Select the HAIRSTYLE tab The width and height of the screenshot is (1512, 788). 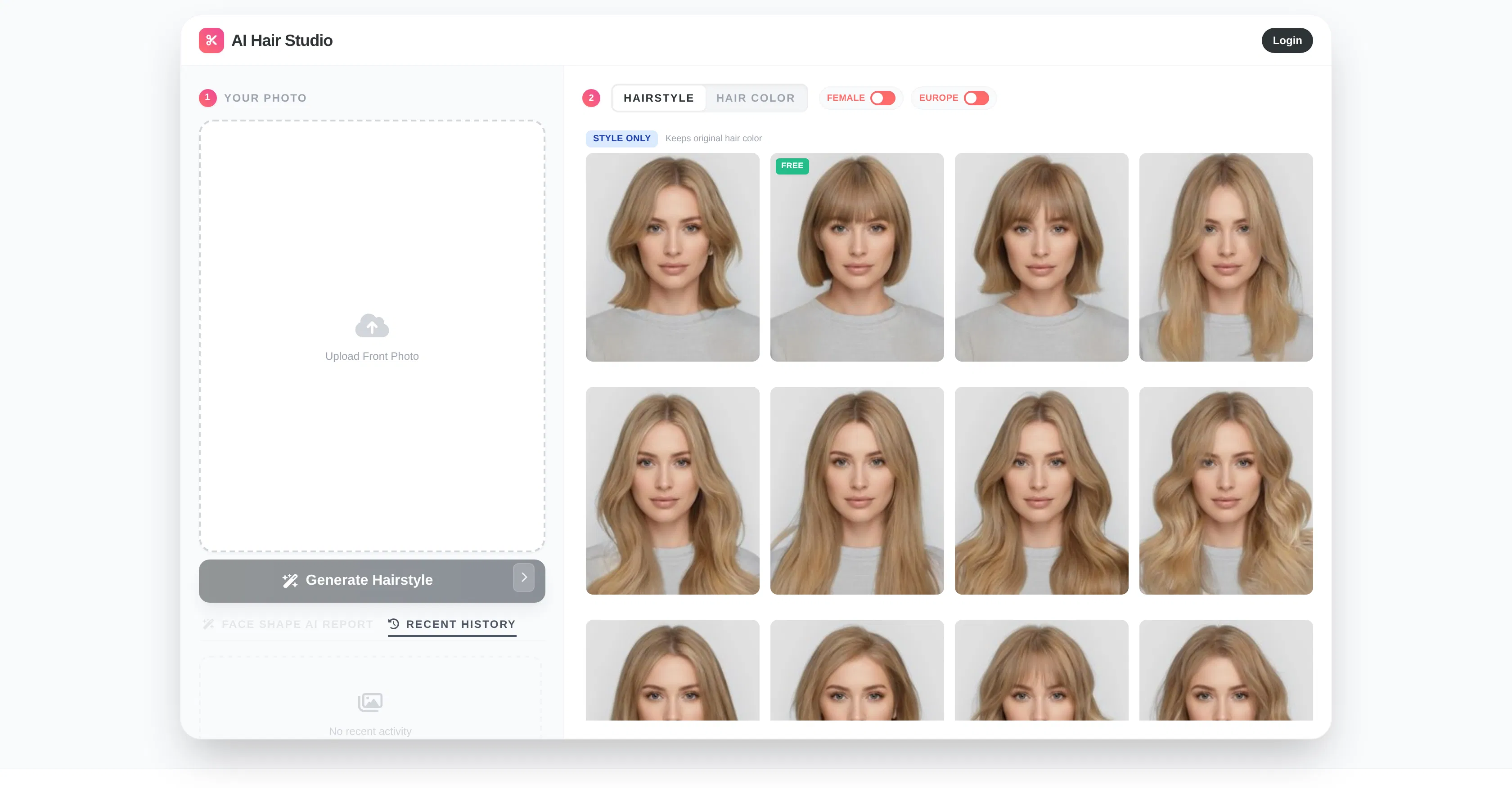658,98
